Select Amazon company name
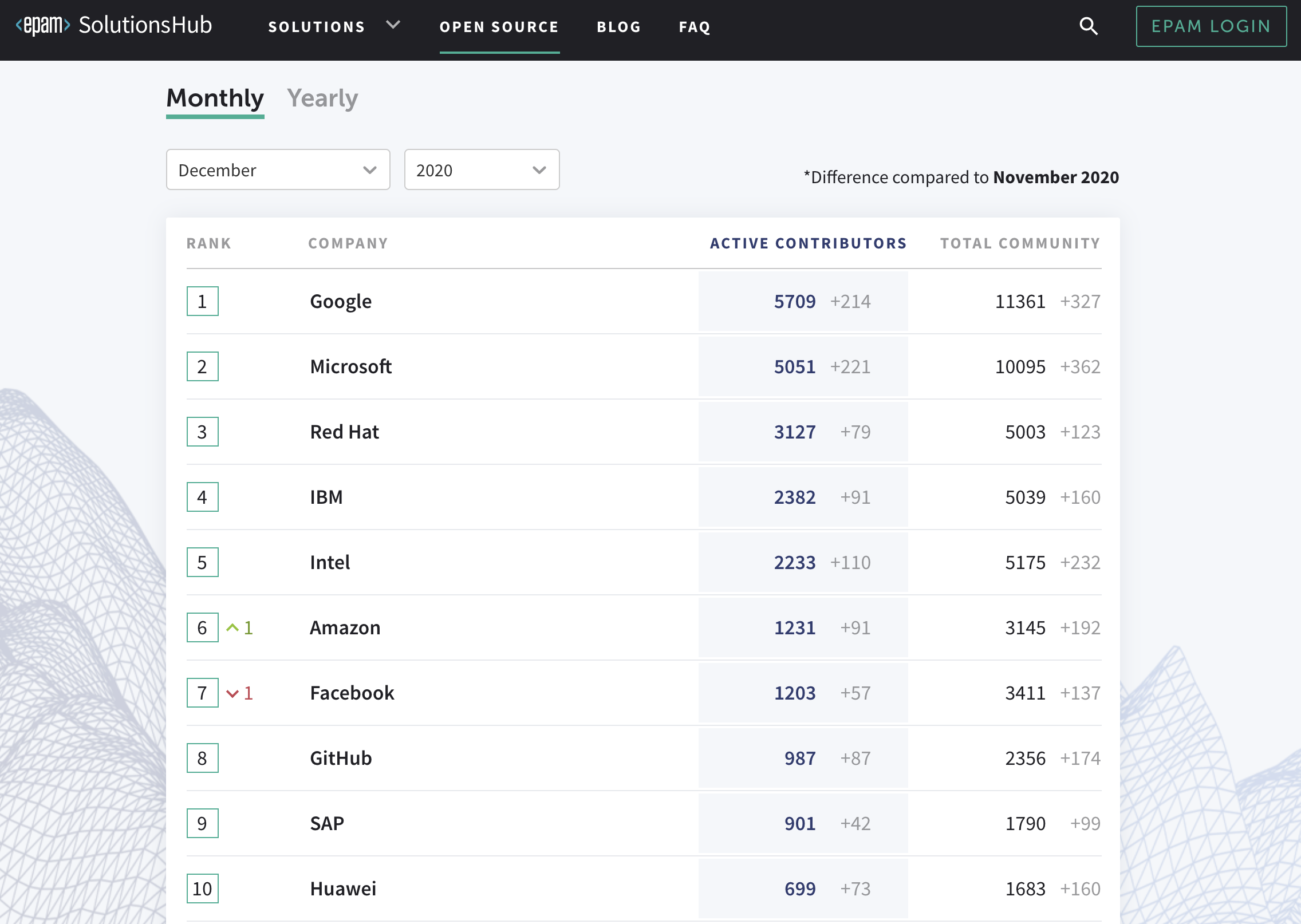The width and height of the screenshot is (1301, 924). [x=345, y=627]
